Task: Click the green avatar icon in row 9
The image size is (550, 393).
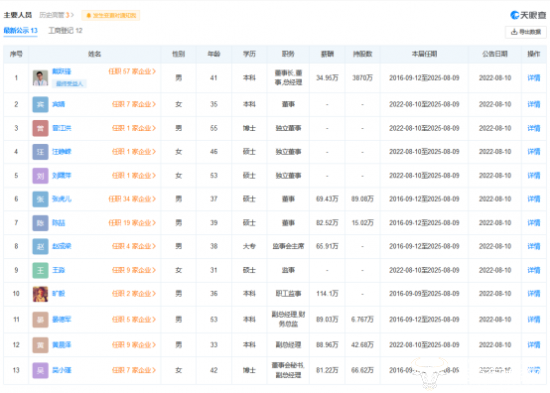Action: 40,270
